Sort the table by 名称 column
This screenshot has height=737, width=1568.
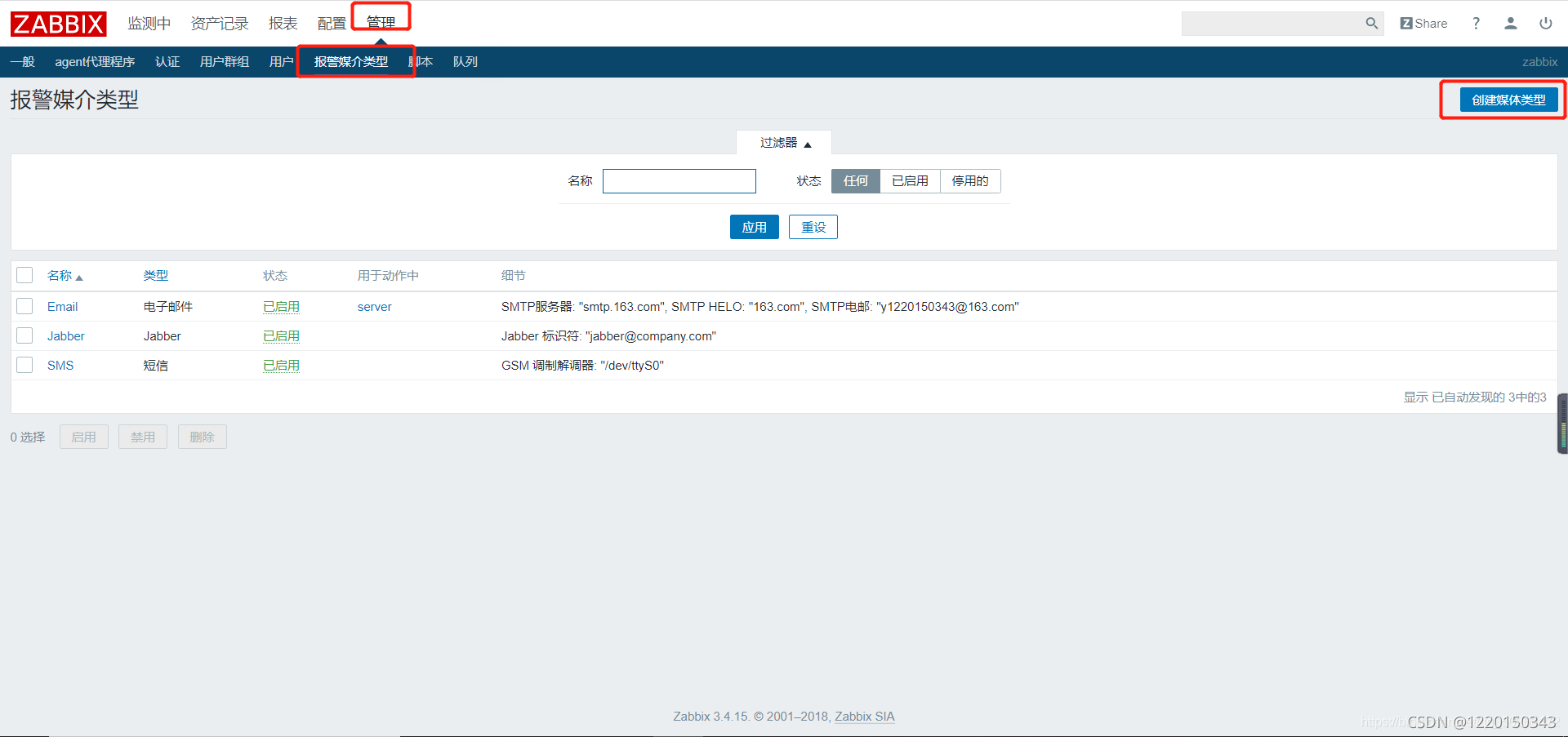click(65, 276)
